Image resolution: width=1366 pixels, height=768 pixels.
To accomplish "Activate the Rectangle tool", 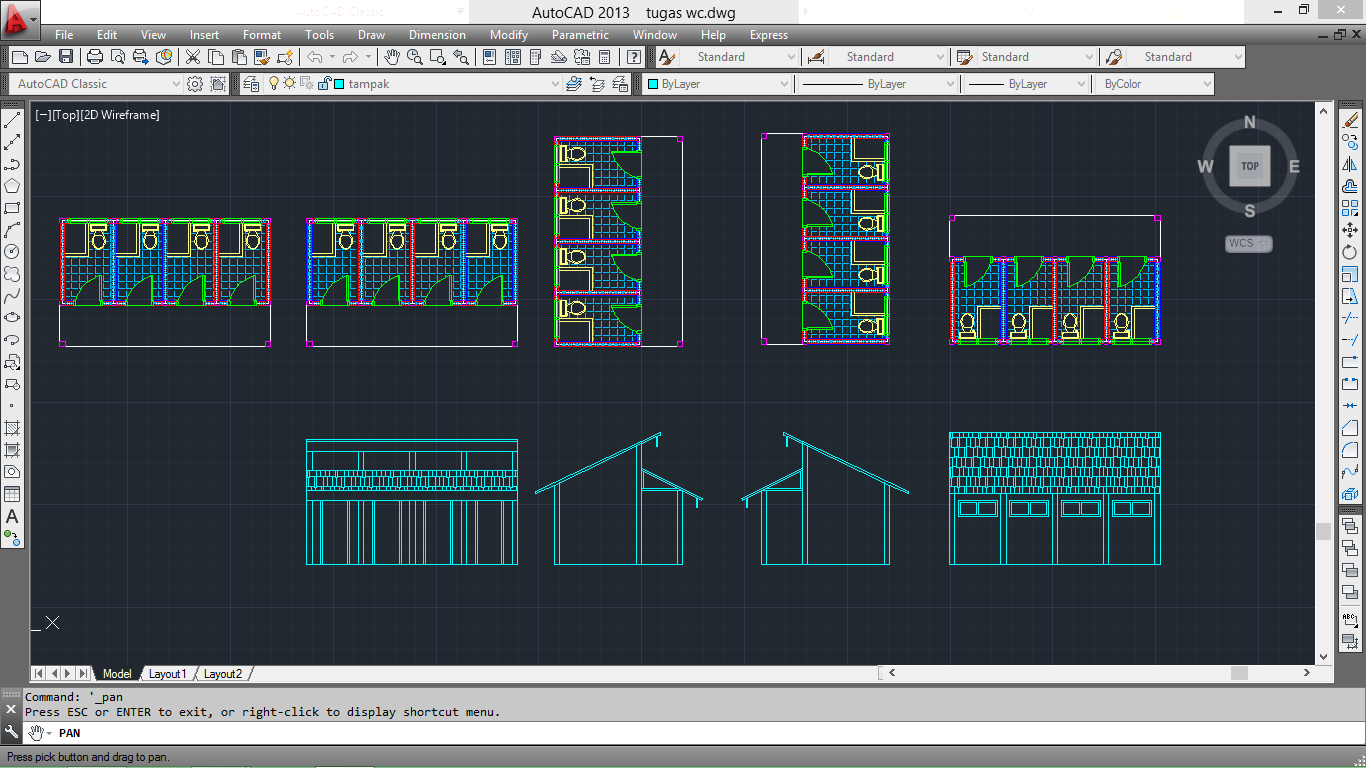I will click(12, 208).
